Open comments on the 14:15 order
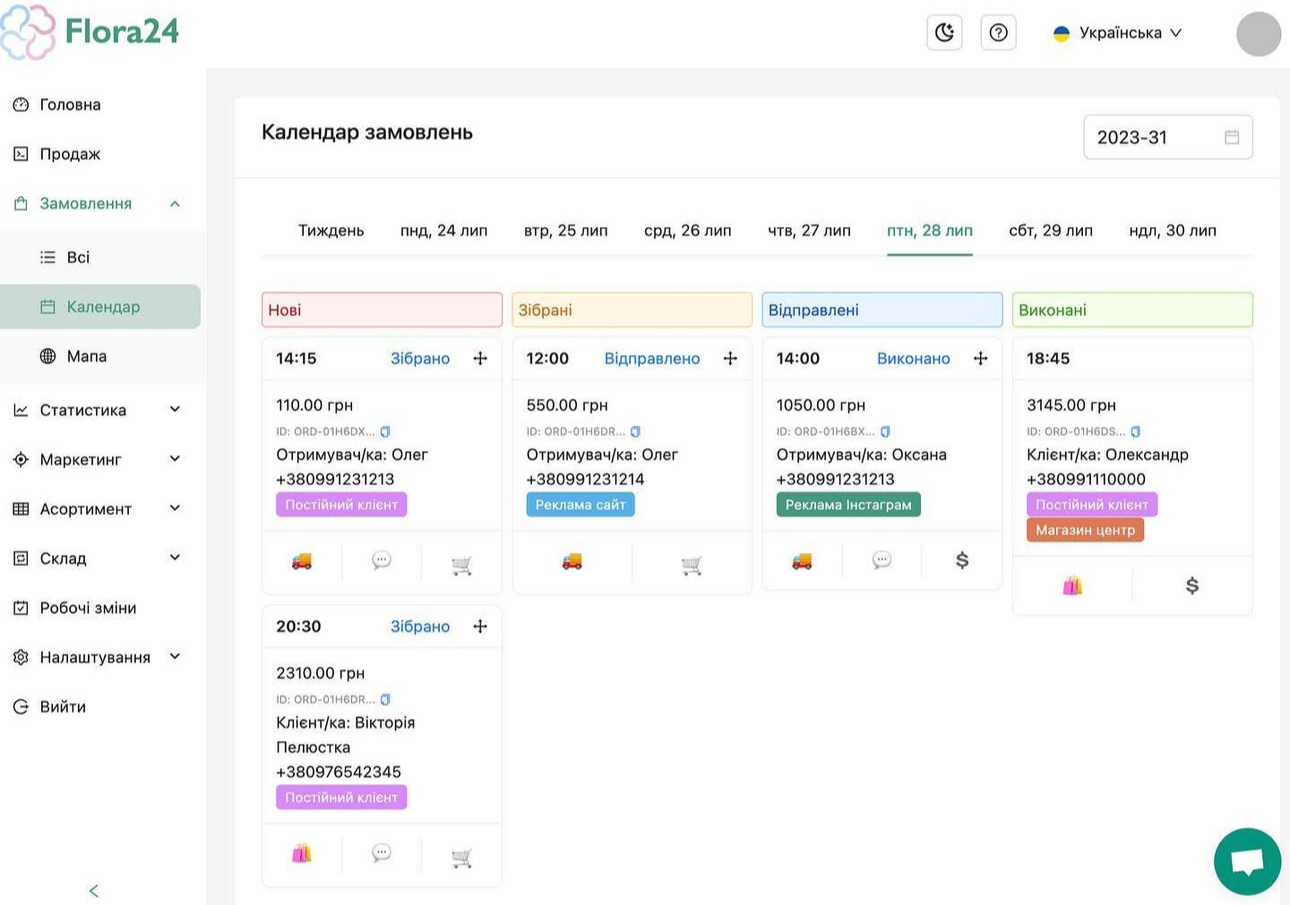This screenshot has width=1290, height=905. pyautogui.click(x=381, y=560)
